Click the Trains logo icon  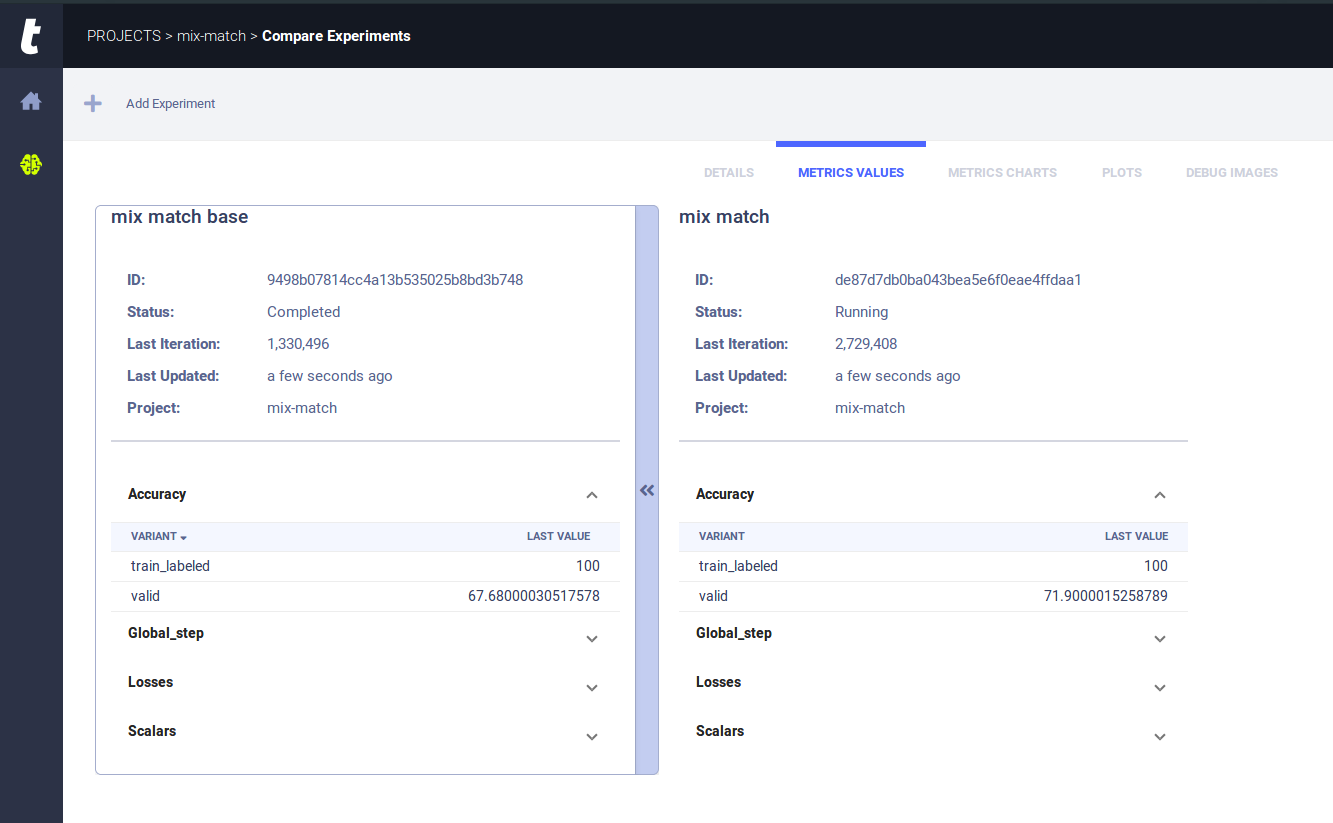pyautogui.click(x=31, y=36)
